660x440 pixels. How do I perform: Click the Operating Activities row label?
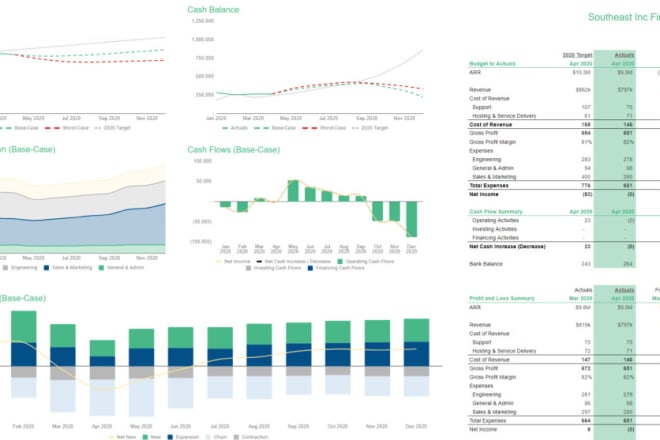click(x=495, y=221)
